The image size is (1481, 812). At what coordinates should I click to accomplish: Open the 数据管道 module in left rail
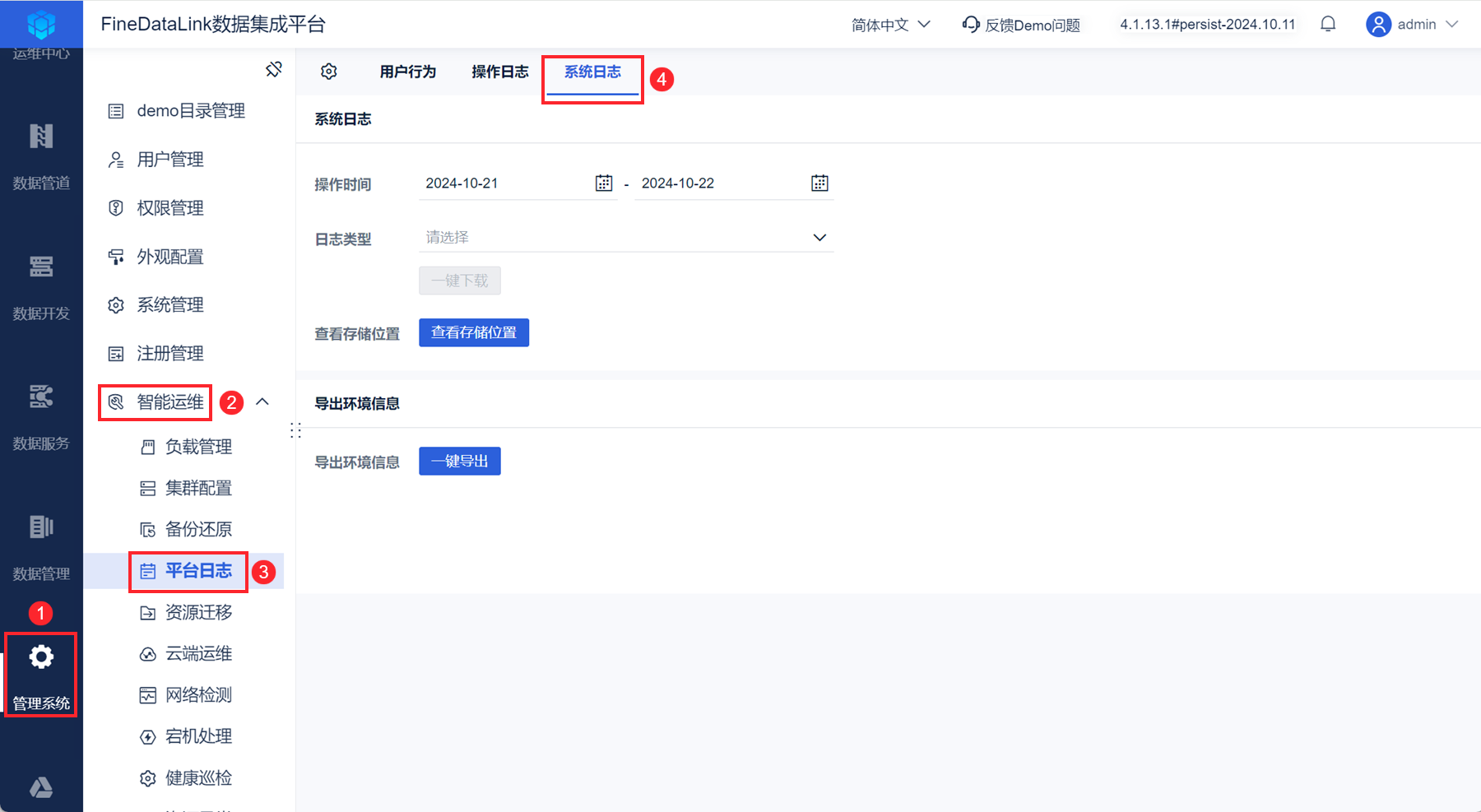(41, 155)
